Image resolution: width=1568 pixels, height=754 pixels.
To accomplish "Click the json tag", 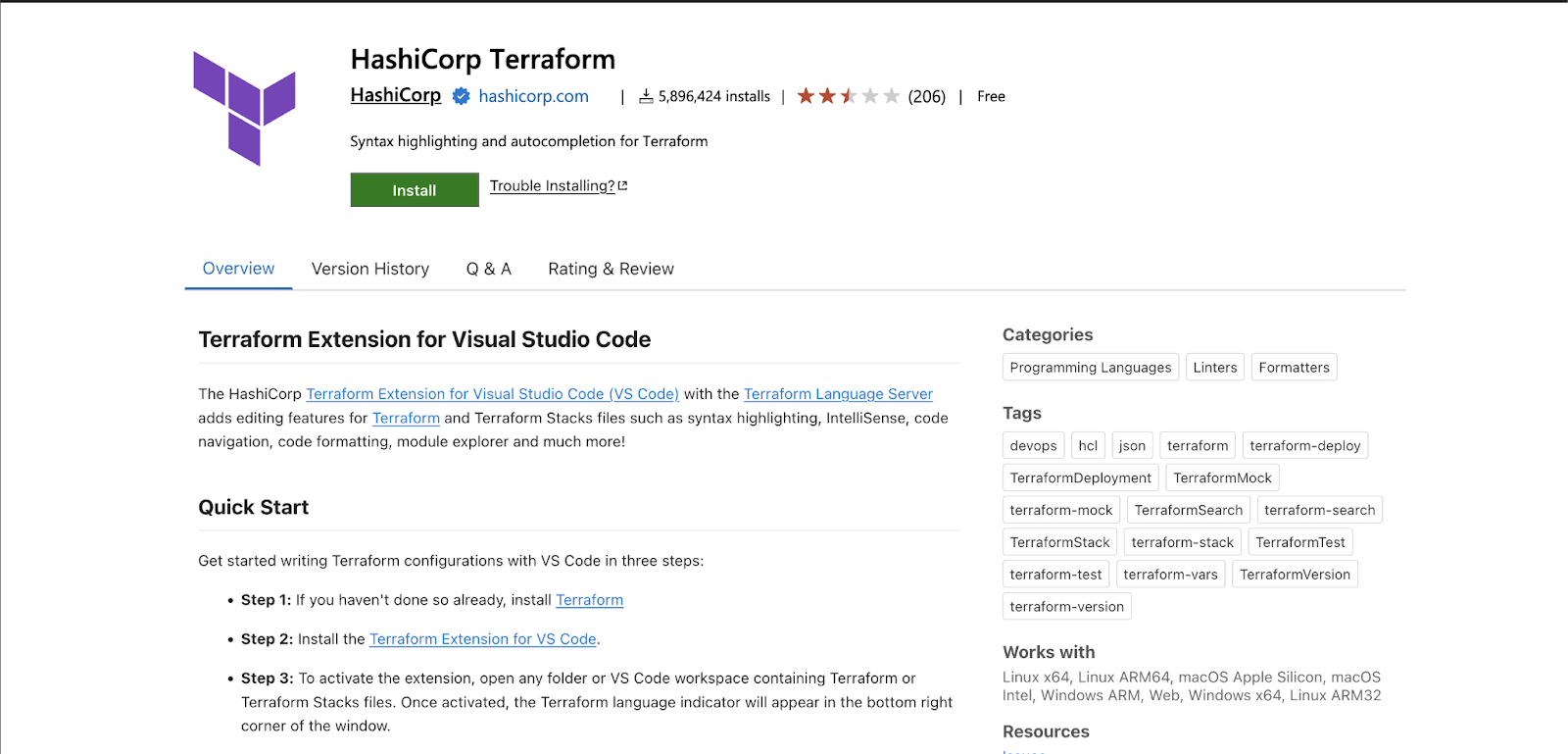I will (1132, 446).
